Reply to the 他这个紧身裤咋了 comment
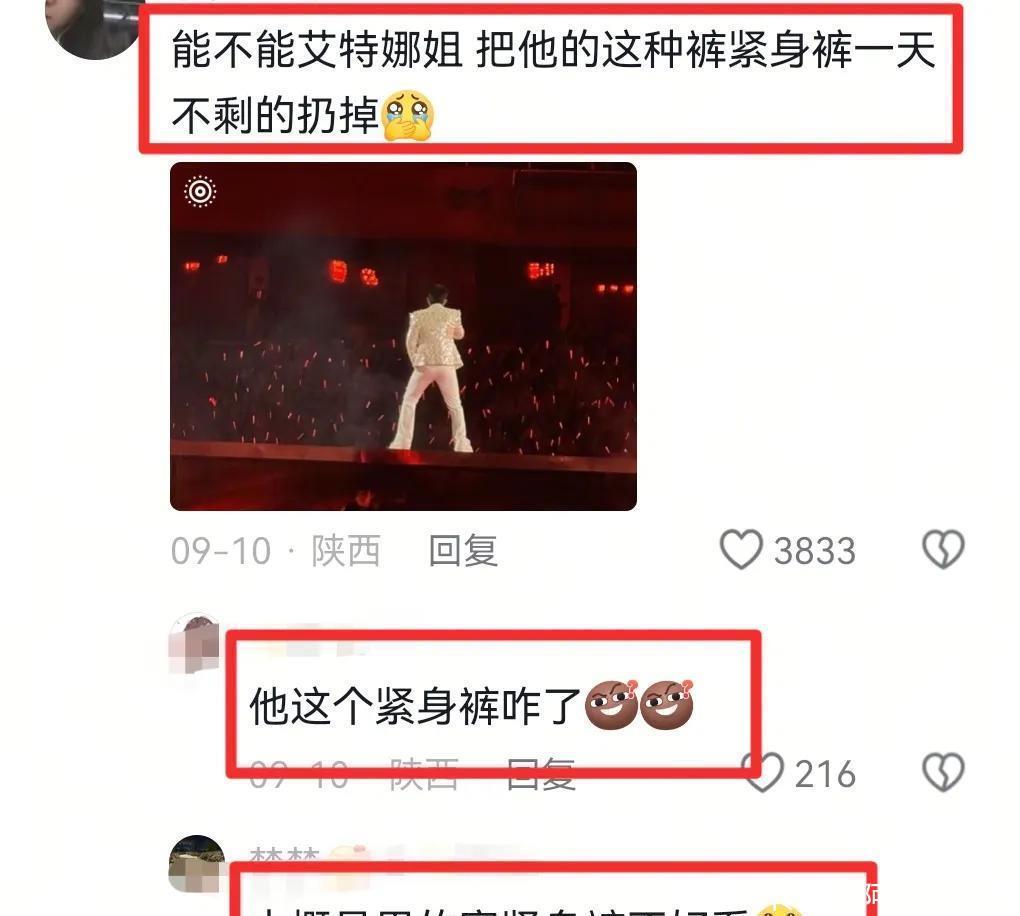Image resolution: width=1020 pixels, height=916 pixels. (541, 774)
